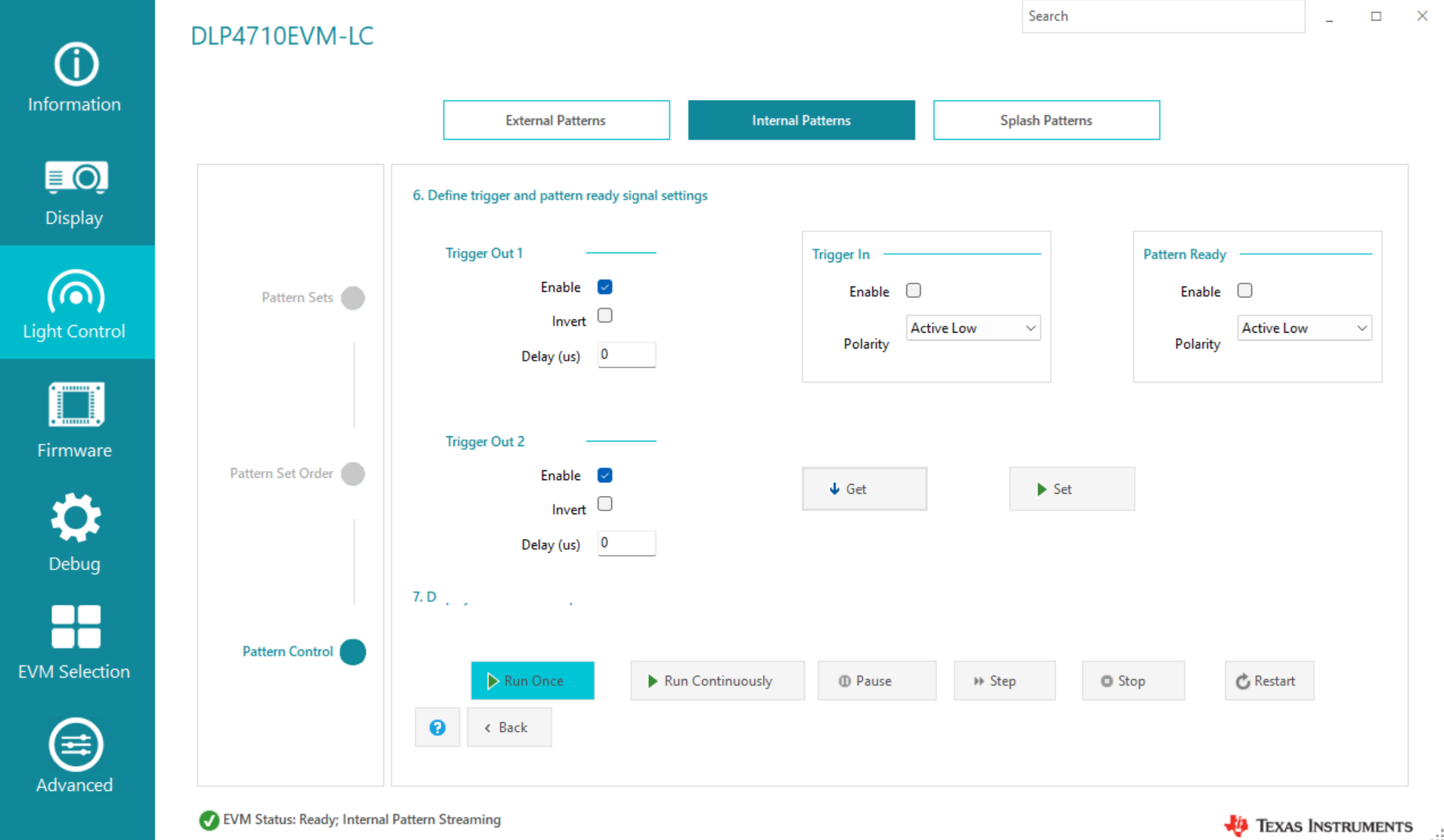Click the Run Once button

click(x=533, y=681)
